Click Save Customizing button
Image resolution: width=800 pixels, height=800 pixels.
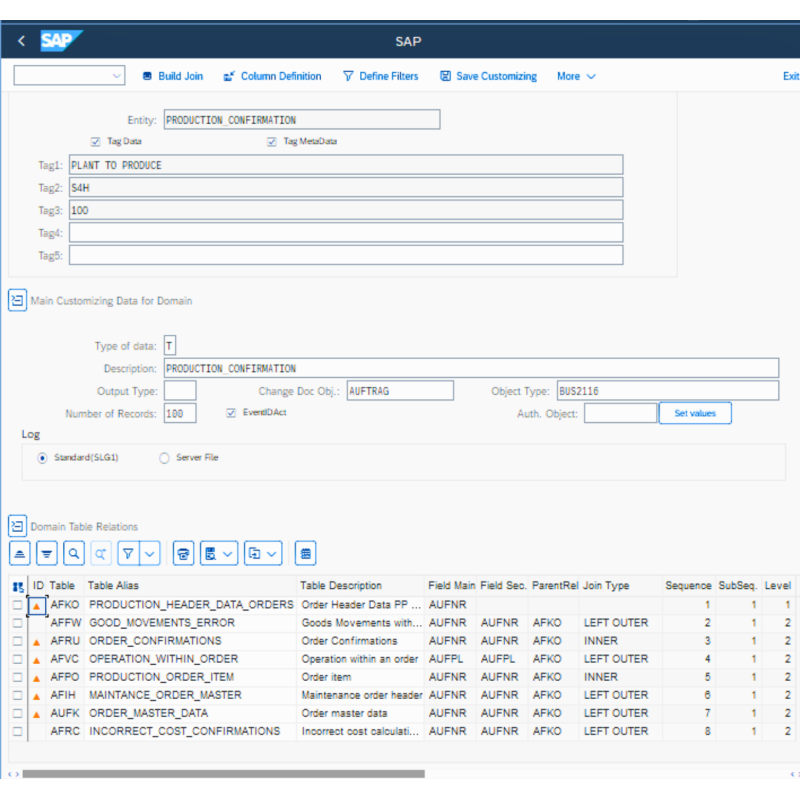click(488, 76)
